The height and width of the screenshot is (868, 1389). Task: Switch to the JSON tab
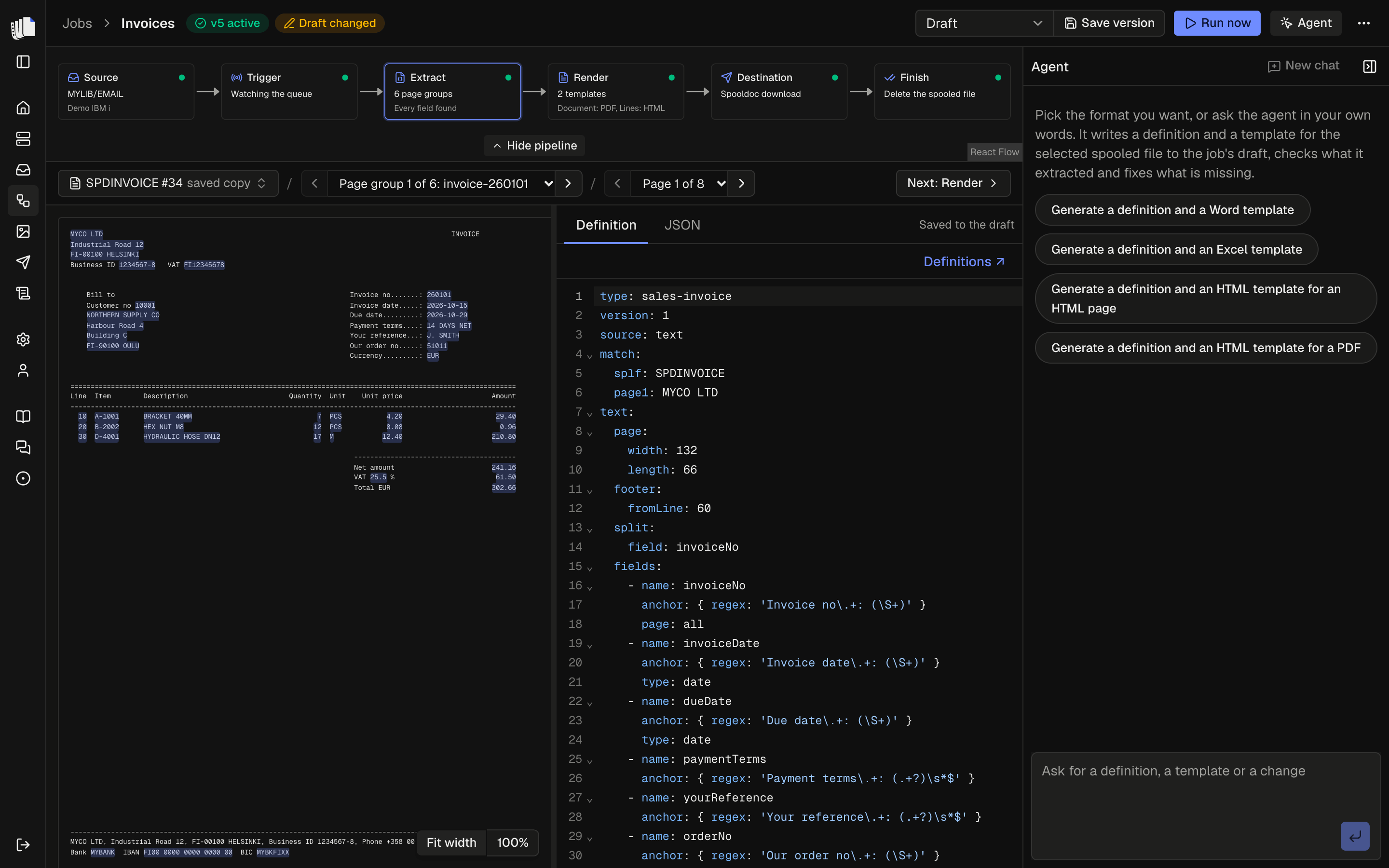[682, 225]
